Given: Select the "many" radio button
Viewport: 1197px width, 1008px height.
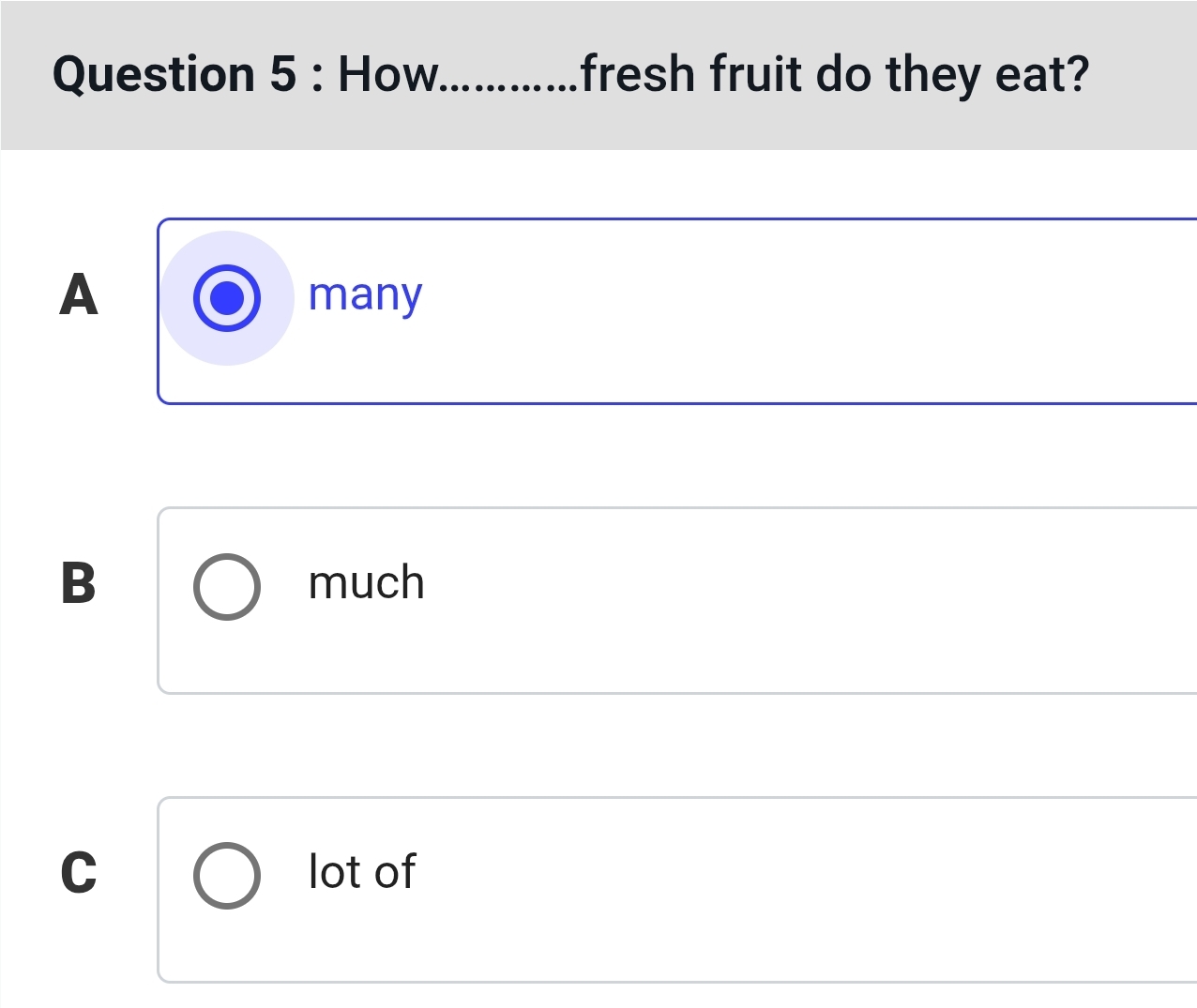Looking at the screenshot, I should point(227,298).
